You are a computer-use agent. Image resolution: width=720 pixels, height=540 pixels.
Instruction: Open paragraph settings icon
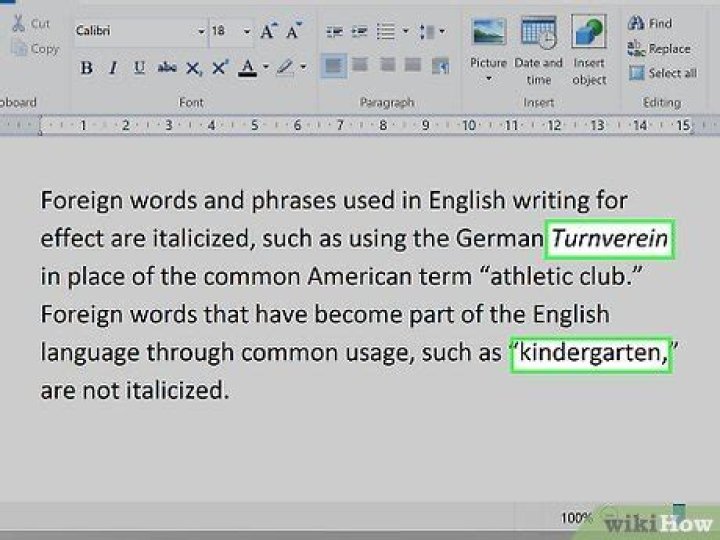pos(440,66)
